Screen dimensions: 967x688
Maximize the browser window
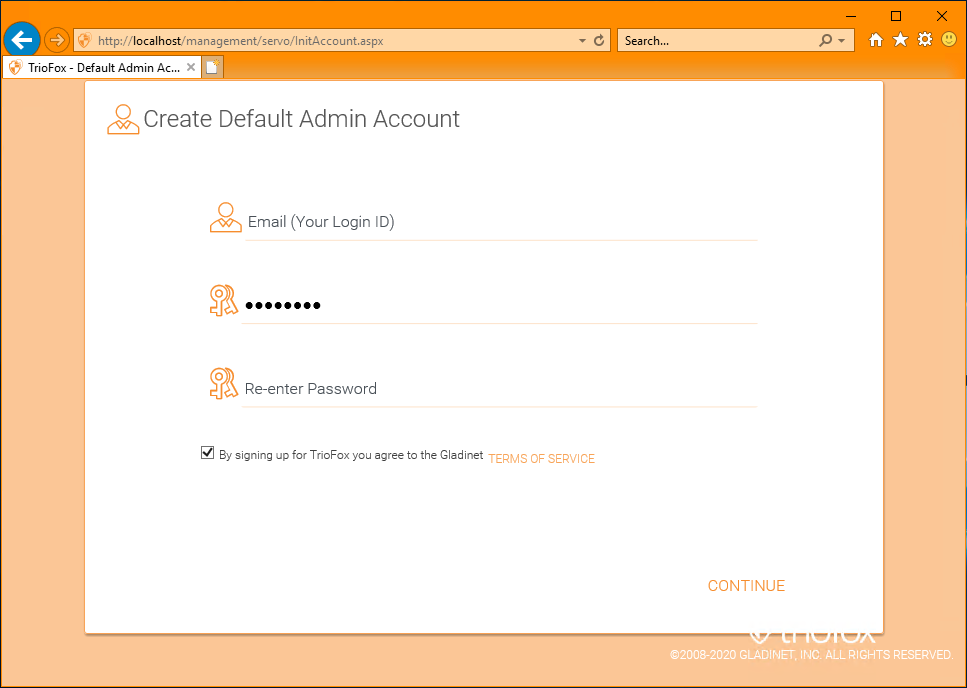(x=896, y=16)
